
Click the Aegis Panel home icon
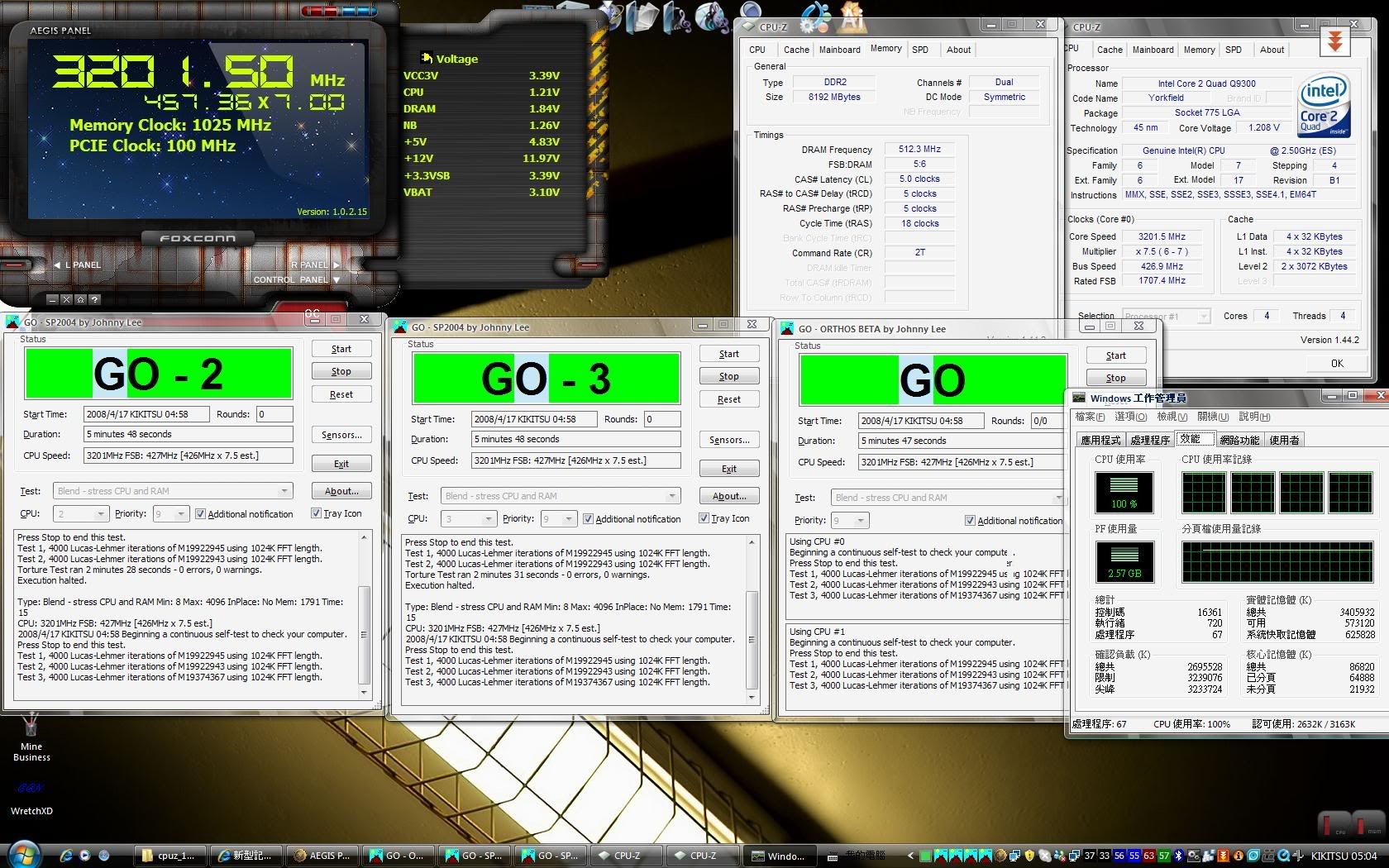80,299
